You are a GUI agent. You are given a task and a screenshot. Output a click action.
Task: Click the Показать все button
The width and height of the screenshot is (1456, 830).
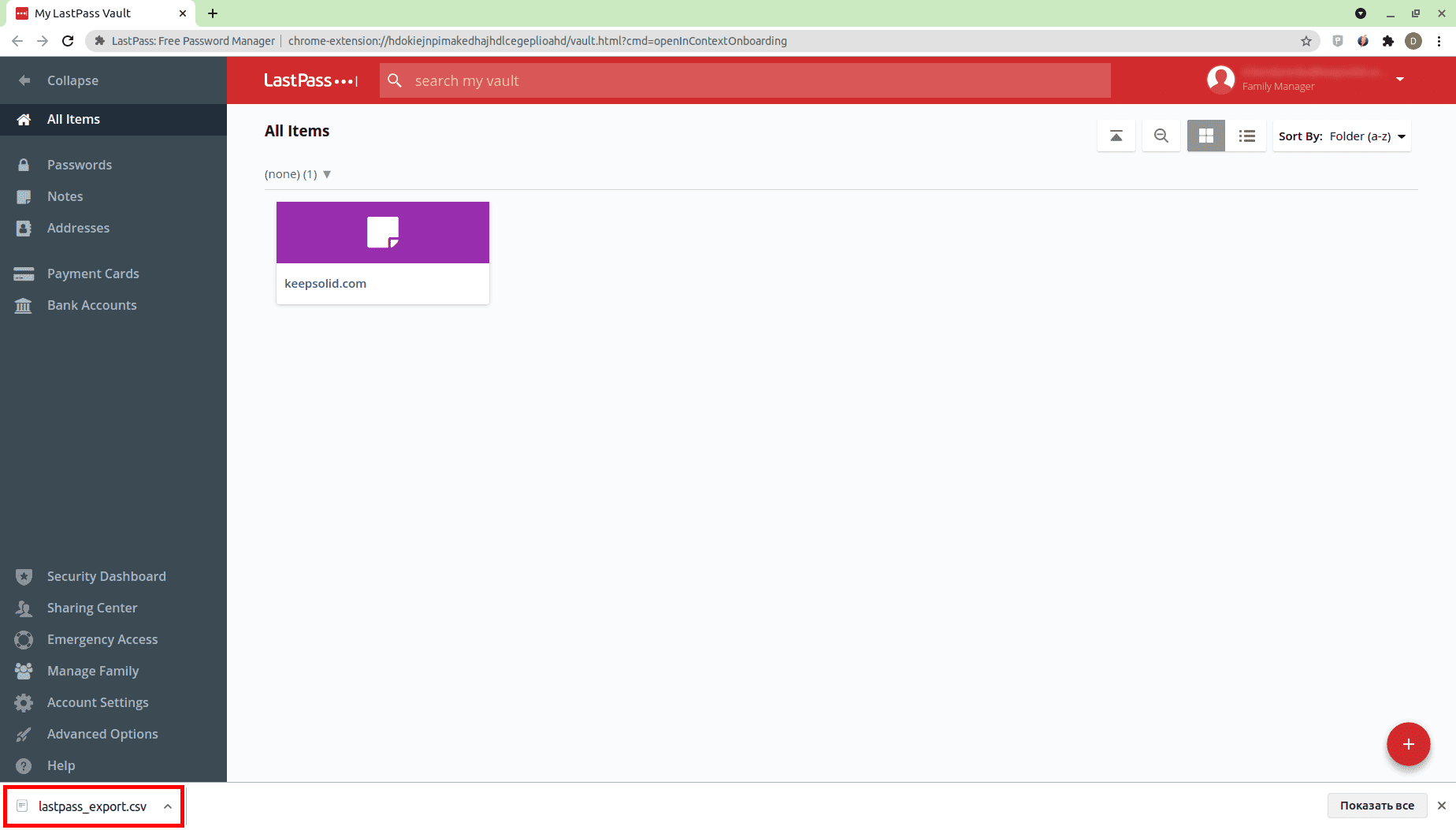pyautogui.click(x=1376, y=806)
